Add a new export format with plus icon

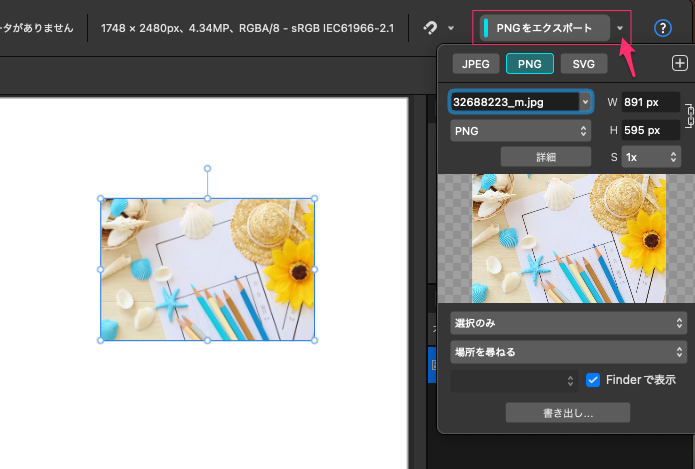coord(679,64)
